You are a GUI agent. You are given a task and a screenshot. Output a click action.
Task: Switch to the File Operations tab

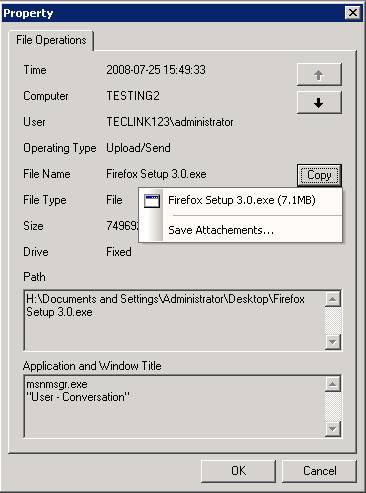(51, 40)
